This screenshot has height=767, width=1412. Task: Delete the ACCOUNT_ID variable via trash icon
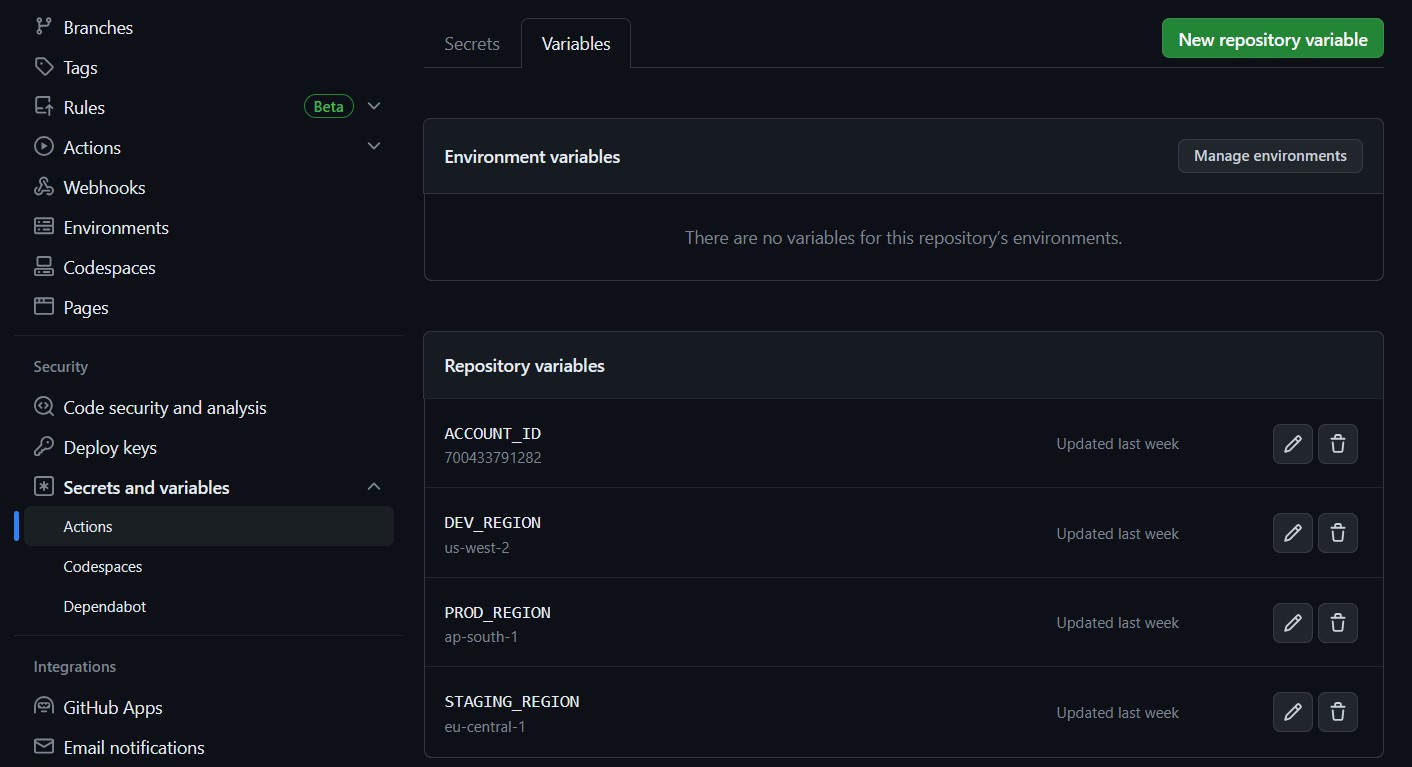coord(1337,444)
